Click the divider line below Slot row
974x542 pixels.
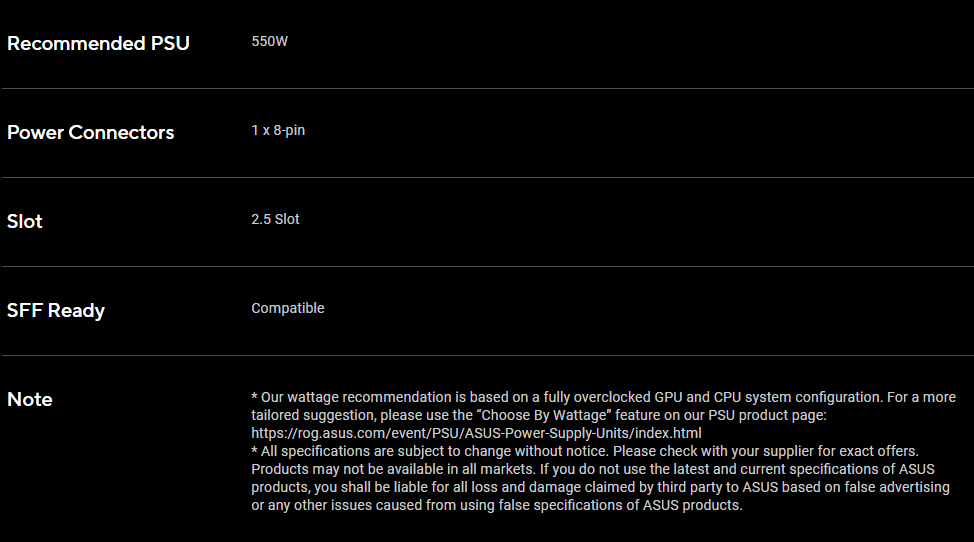[488, 266]
